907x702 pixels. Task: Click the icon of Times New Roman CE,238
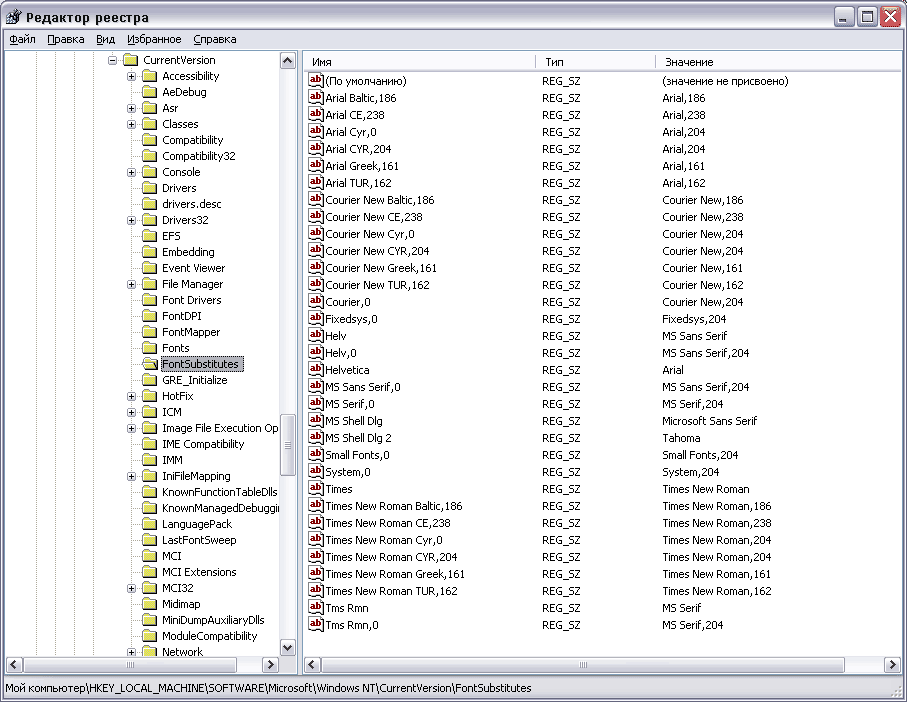tap(315, 522)
